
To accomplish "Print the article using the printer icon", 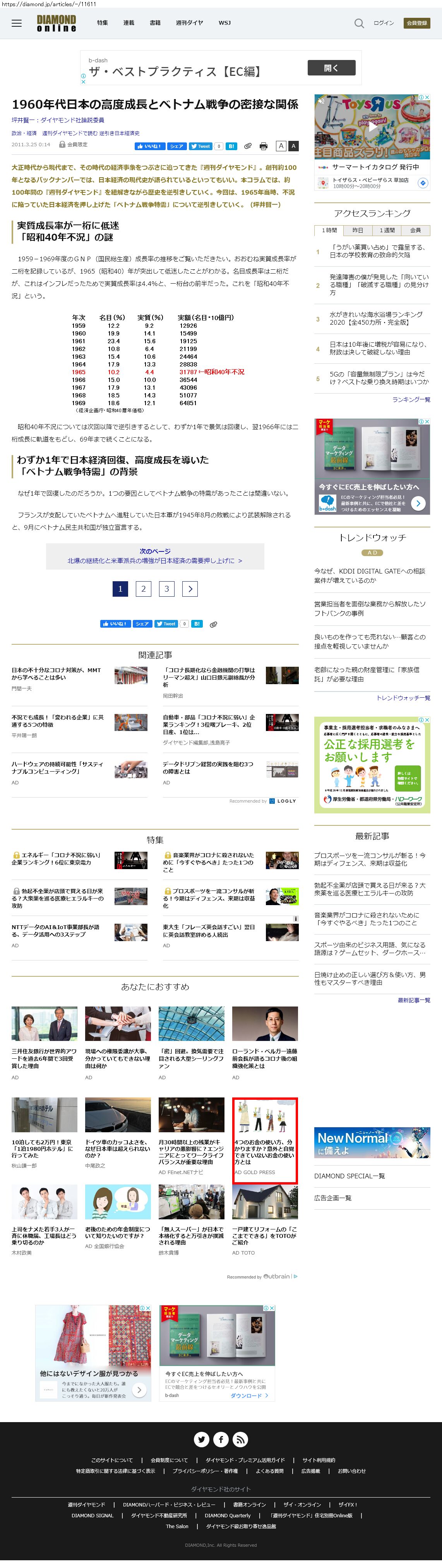I will pos(263,146).
